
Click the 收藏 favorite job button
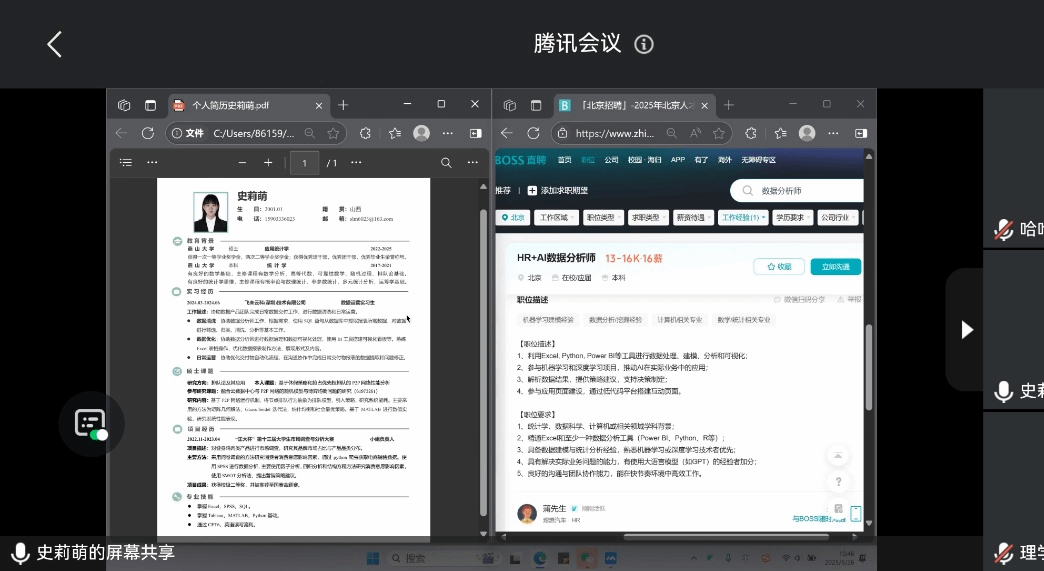click(x=779, y=266)
